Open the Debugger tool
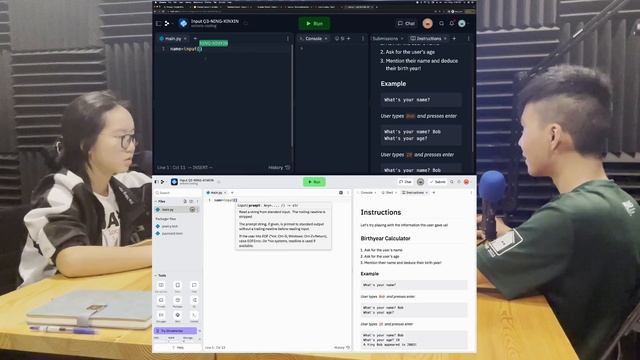The height and width of the screenshot is (360, 640). (161, 316)
